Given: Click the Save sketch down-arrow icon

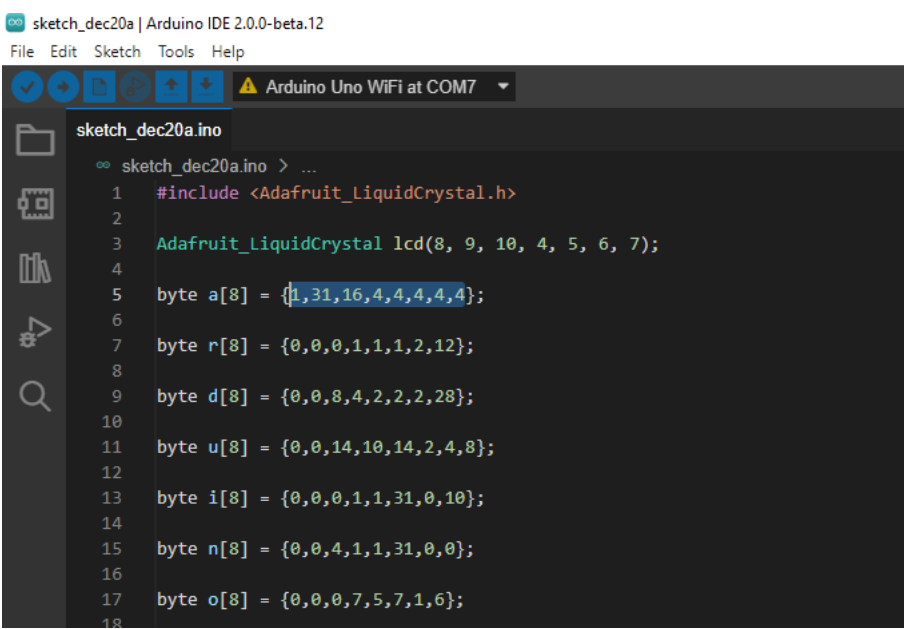Looking at the screenshot, I should tap(206, 88).
